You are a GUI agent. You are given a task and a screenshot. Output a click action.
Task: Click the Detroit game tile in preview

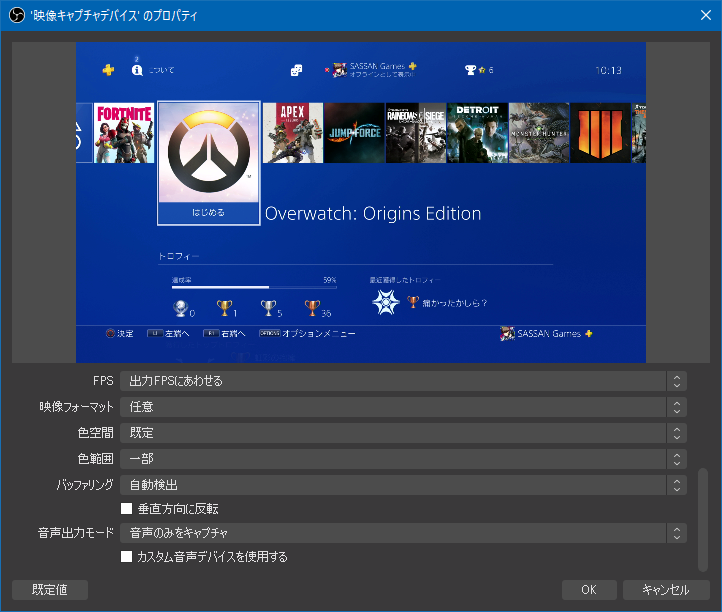pos(477,133)
